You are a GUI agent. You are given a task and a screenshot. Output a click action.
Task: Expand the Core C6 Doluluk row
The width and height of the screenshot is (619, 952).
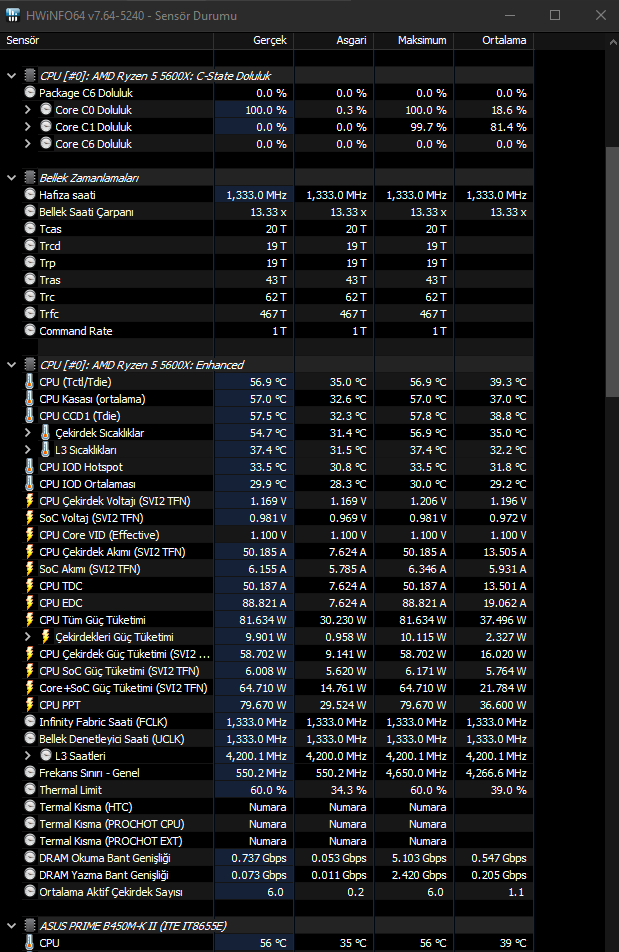click(x=27, y=143)
